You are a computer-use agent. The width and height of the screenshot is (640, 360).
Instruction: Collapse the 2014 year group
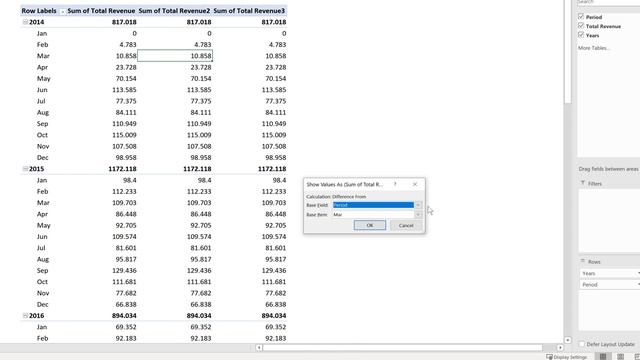[25, 22]
